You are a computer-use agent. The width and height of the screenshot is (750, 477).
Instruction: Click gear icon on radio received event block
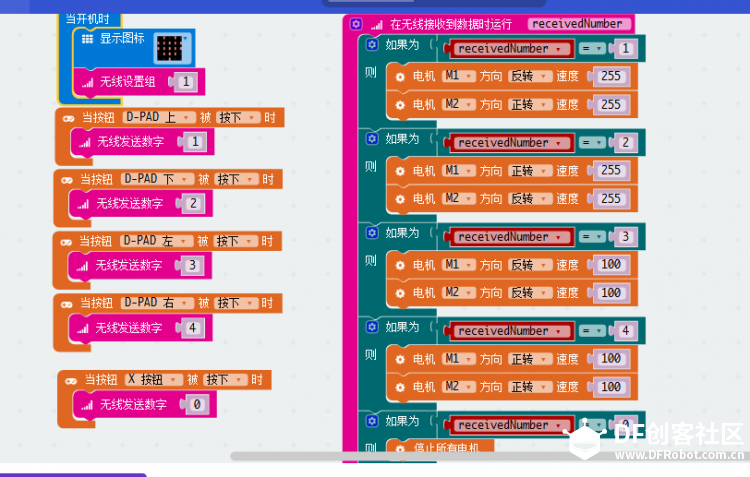coord(355,24)
